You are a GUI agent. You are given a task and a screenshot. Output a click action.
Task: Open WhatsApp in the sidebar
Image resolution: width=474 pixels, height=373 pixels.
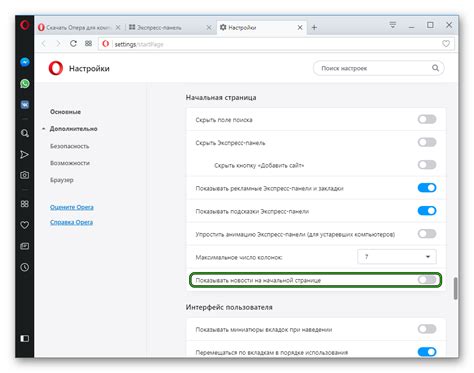point(25,83)
